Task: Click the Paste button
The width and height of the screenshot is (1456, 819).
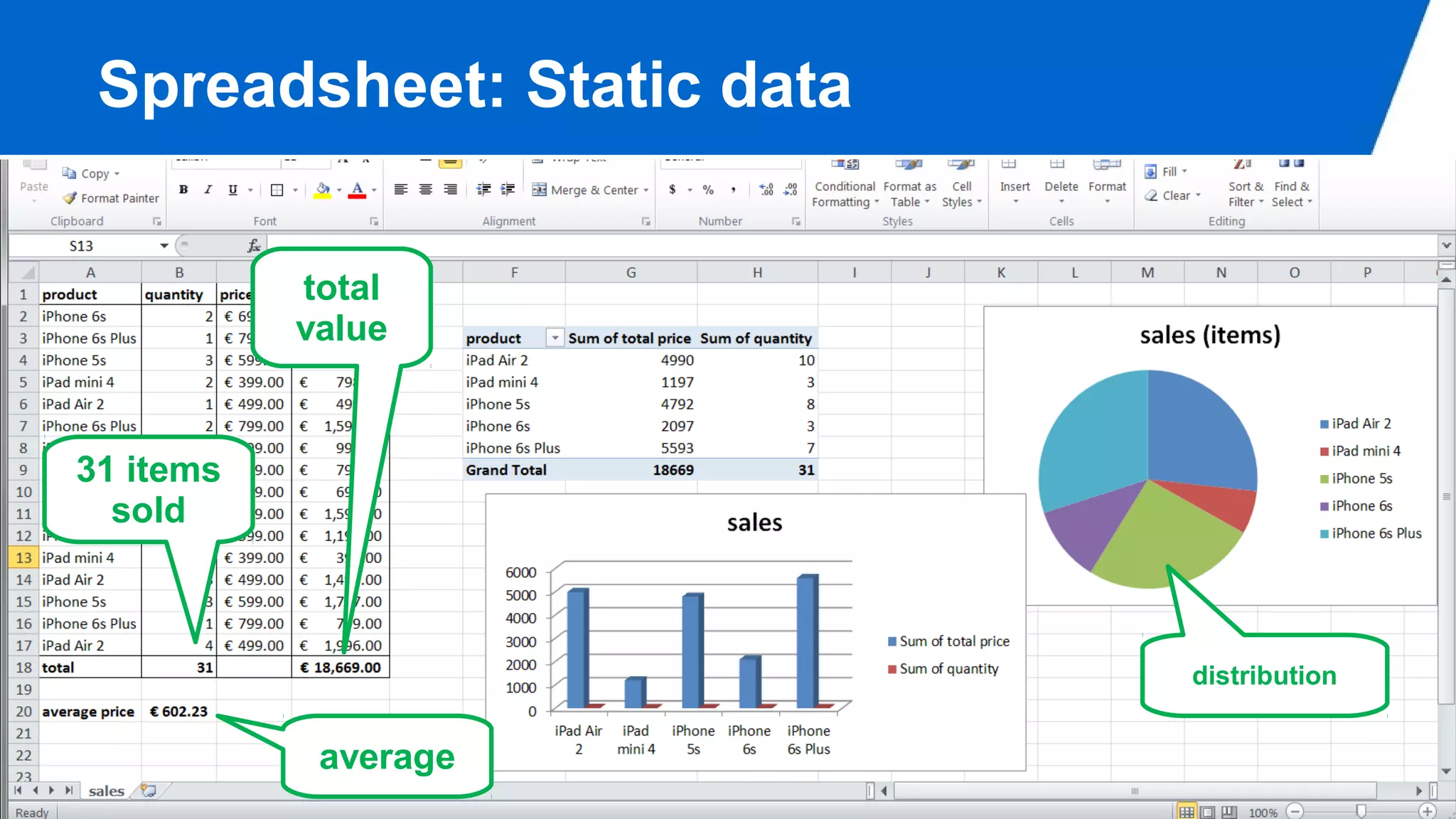Action: coord(34,182)
